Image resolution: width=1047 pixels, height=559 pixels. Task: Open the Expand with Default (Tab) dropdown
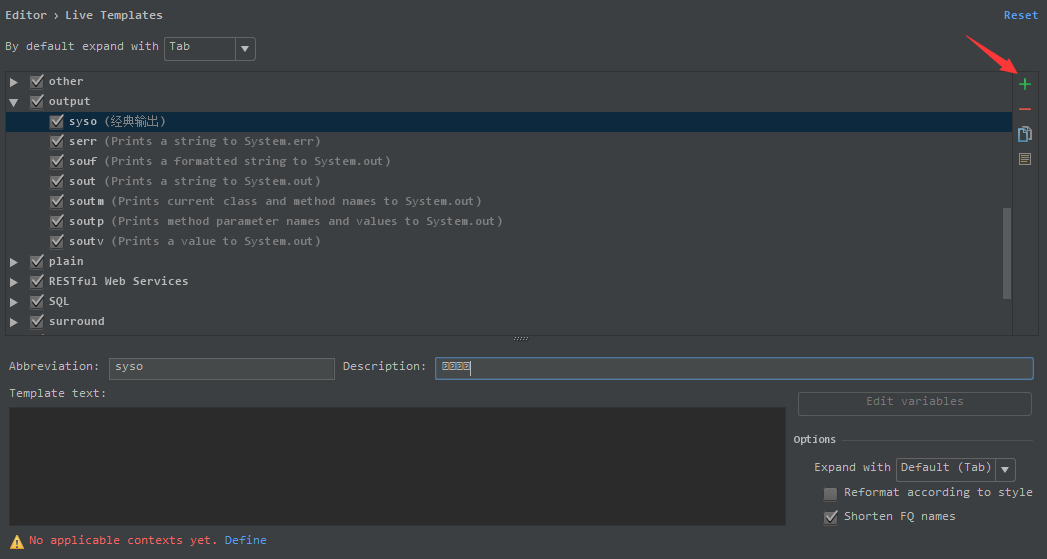point(1006,469)
